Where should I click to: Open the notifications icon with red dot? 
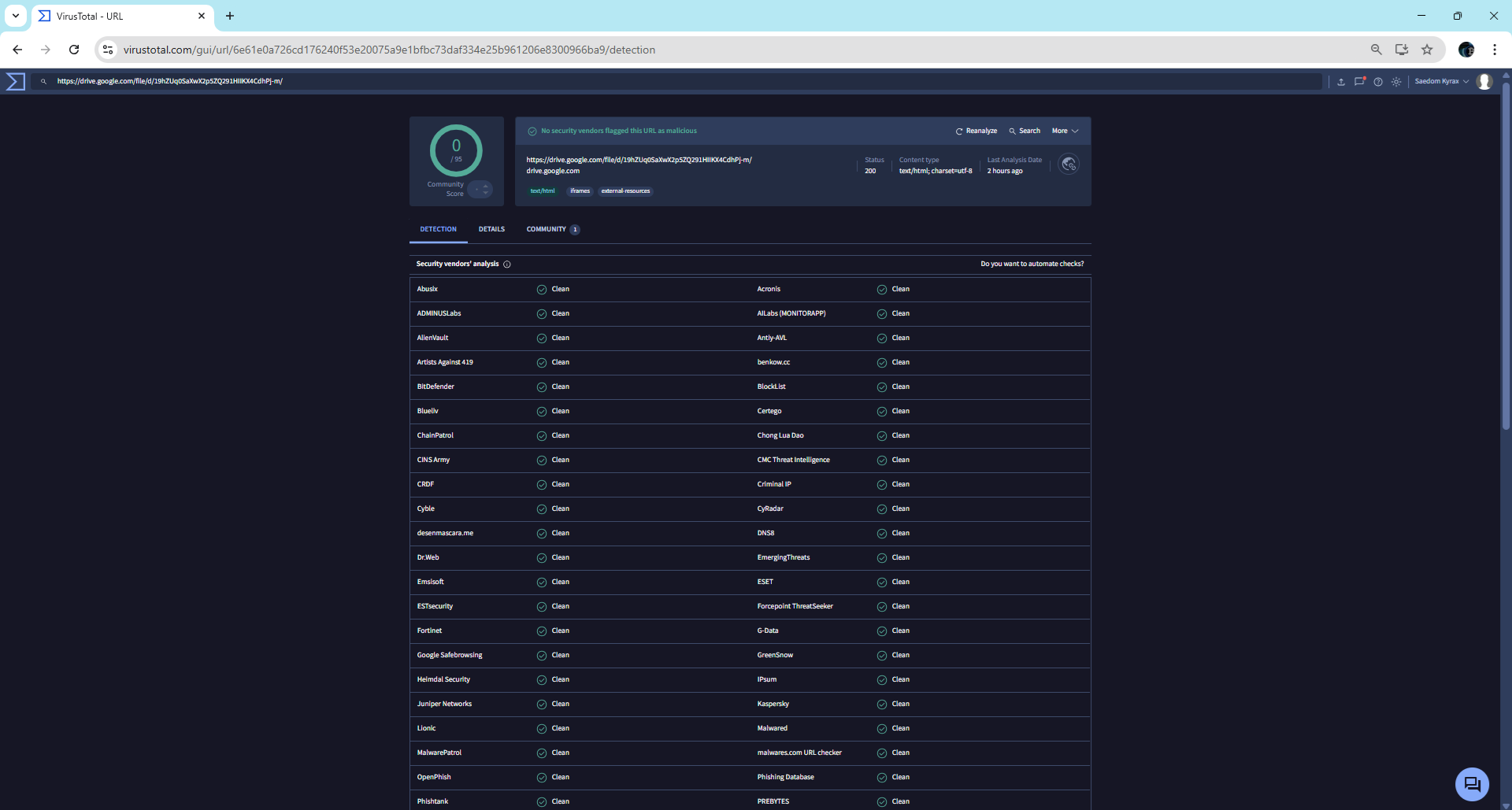click(1360, 82)
